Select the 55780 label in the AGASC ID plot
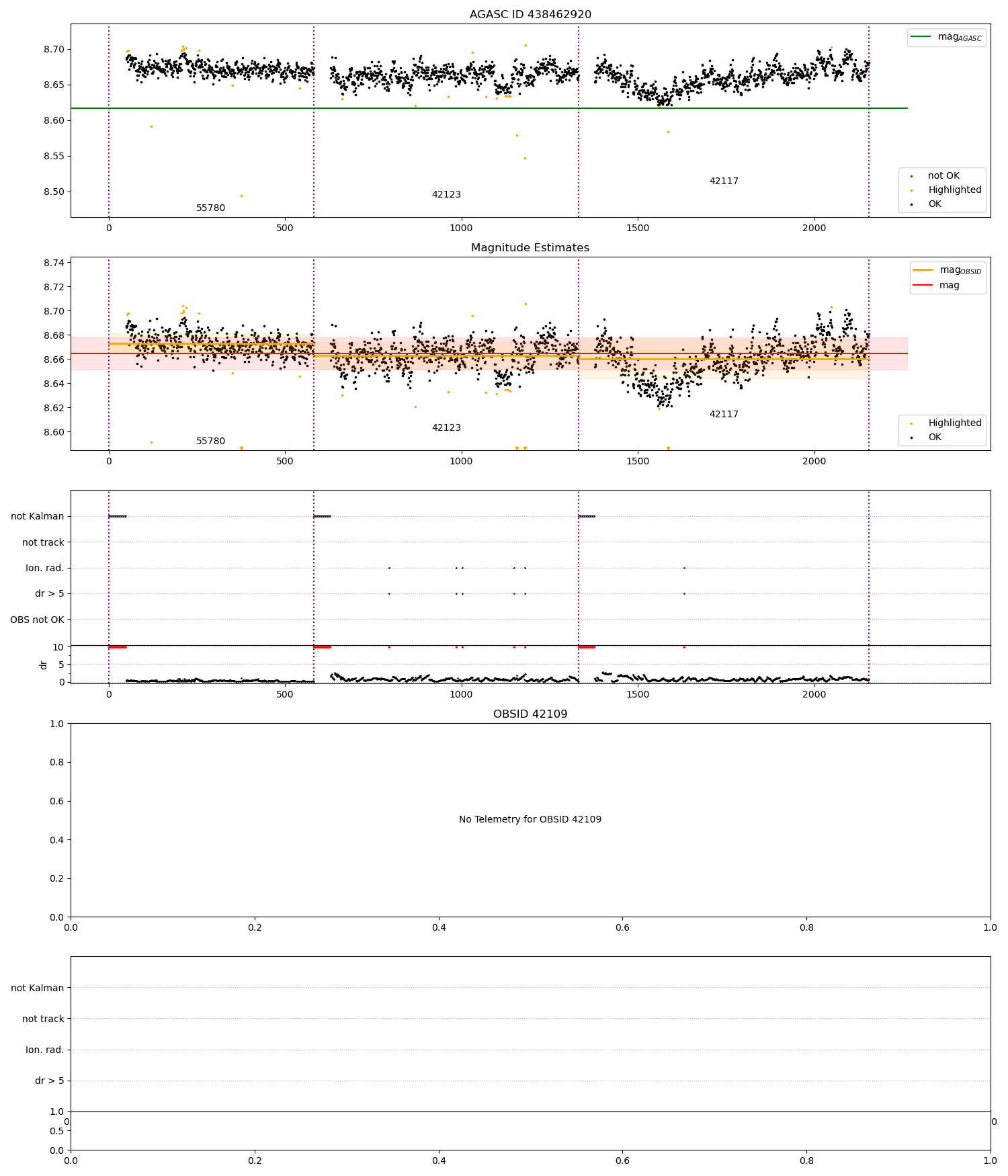The height and width of the screenshot is (1176, 1008). [x=211, y=208]
